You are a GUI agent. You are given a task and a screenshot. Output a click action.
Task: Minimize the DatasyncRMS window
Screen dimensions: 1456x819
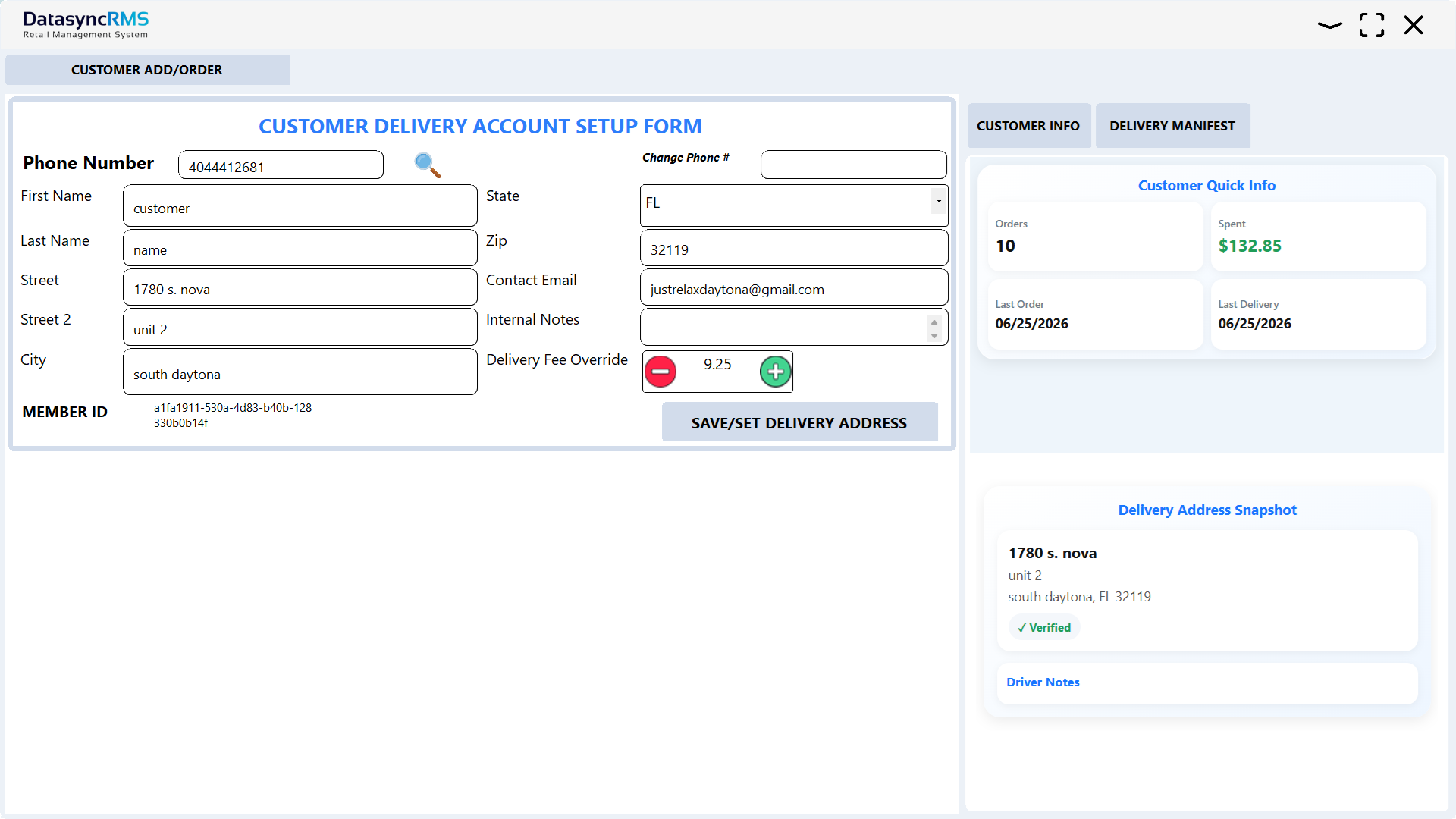[x=1329, y=25]
